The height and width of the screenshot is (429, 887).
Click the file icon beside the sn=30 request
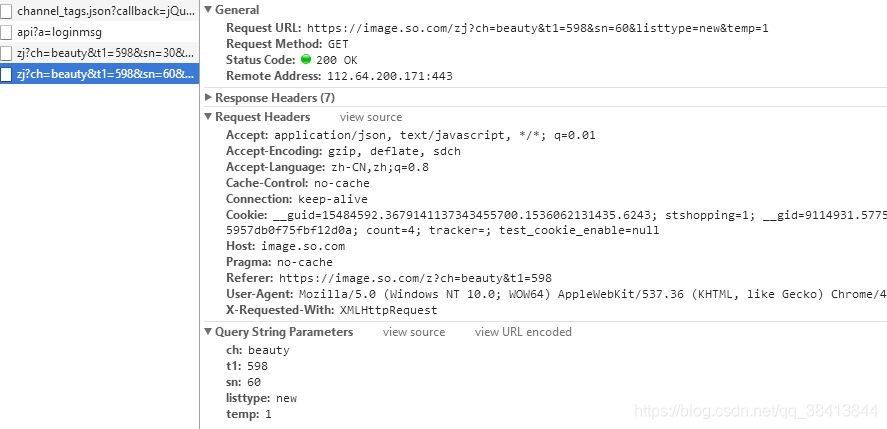[x=6, y=54]
